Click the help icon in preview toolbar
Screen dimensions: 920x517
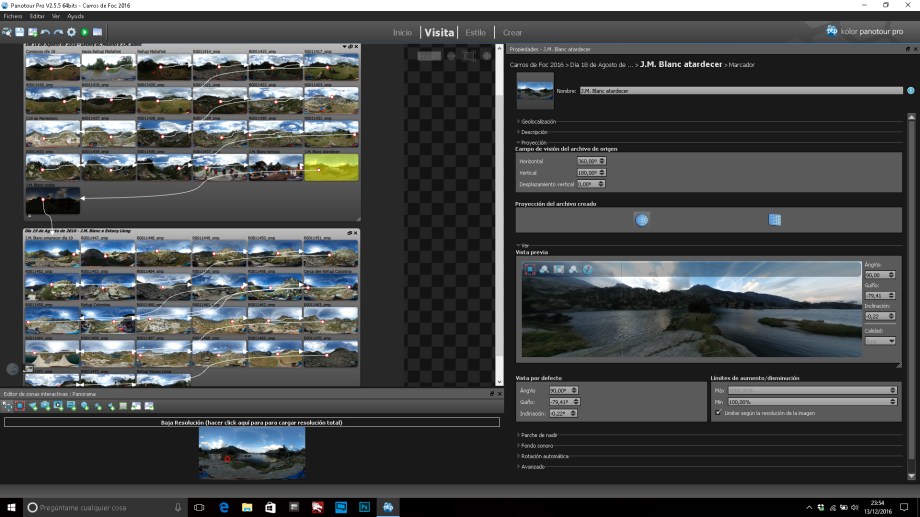point(587,269)
